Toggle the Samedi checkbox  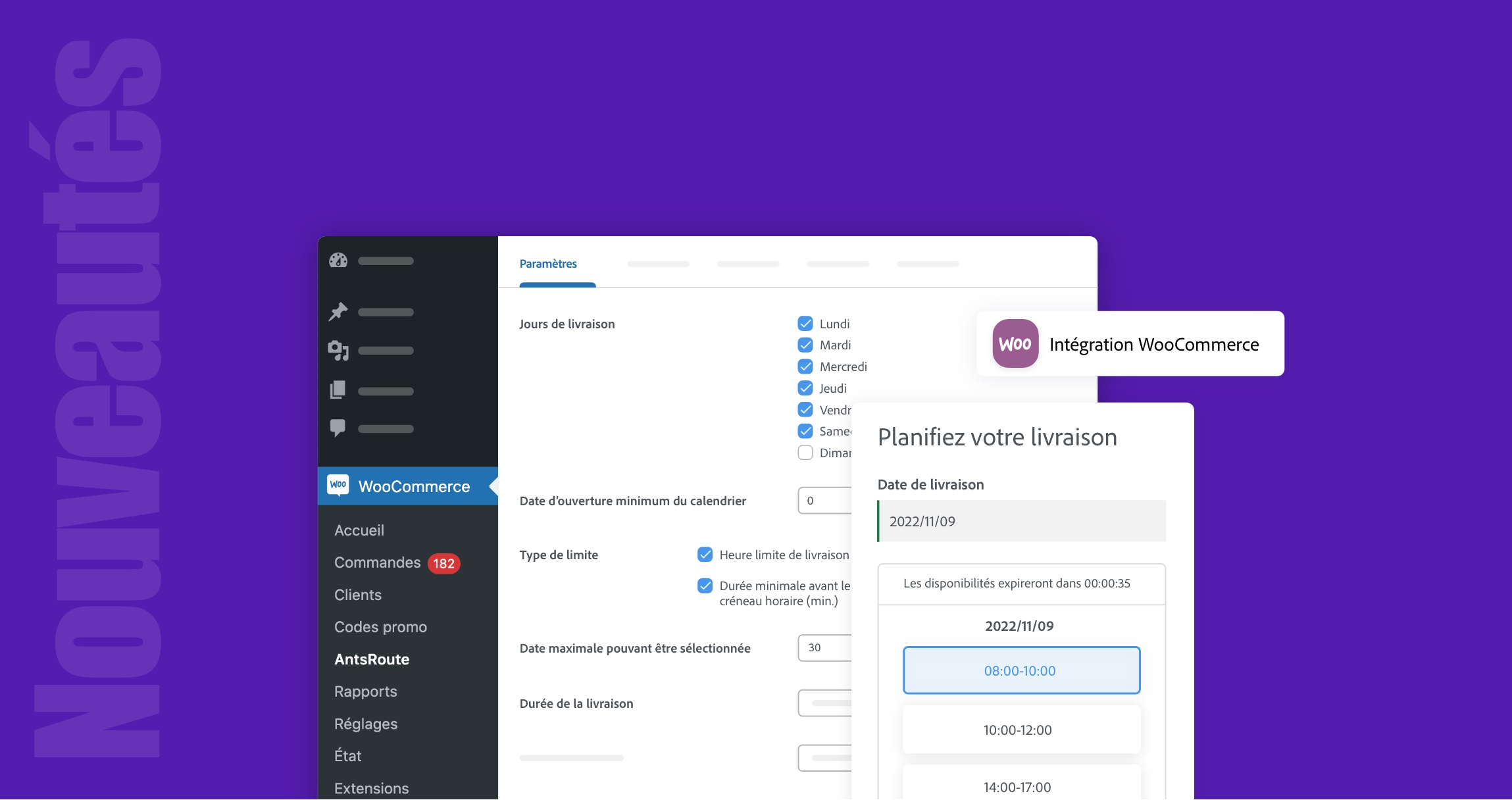click(x=805, y=431)
